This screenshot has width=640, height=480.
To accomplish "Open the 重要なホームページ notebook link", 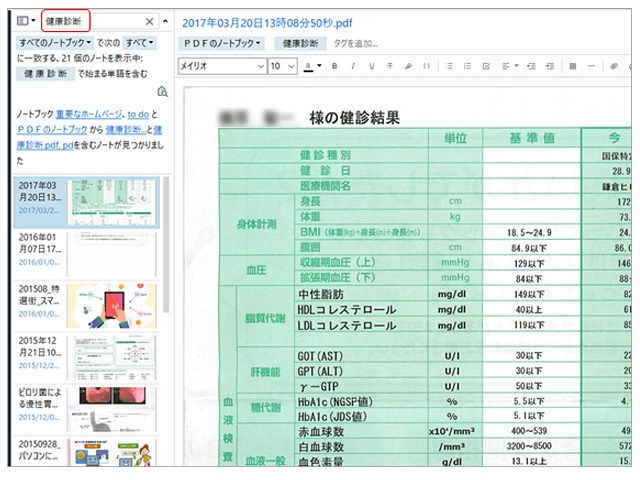I will coord(89,114).
